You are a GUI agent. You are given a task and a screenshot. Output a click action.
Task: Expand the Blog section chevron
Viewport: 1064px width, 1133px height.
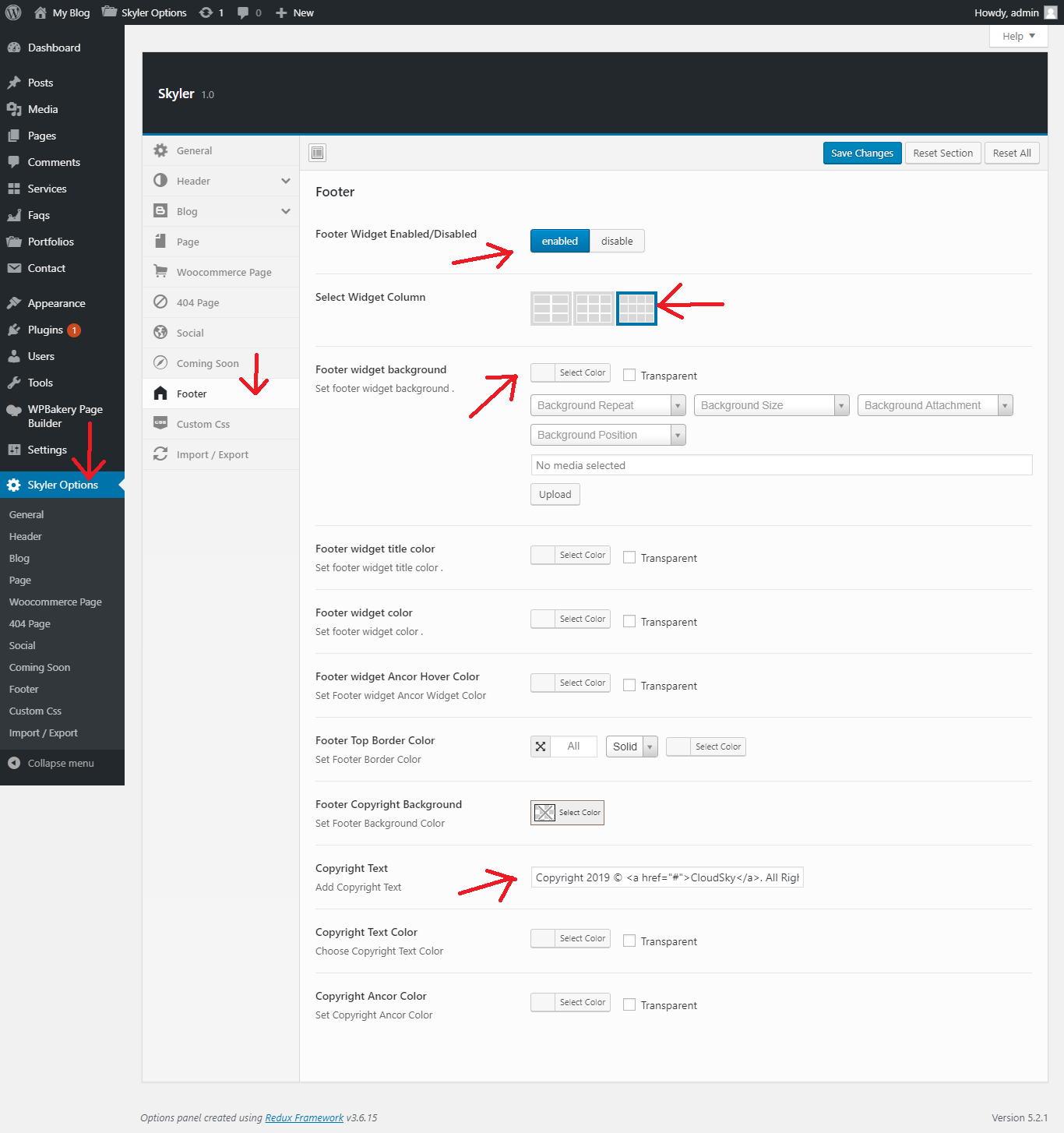coord(286,211)
